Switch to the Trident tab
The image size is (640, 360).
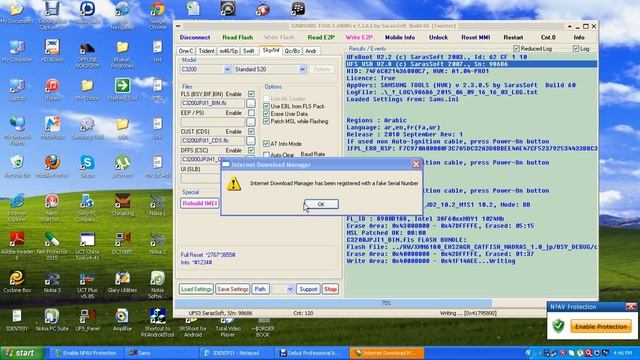206,51
